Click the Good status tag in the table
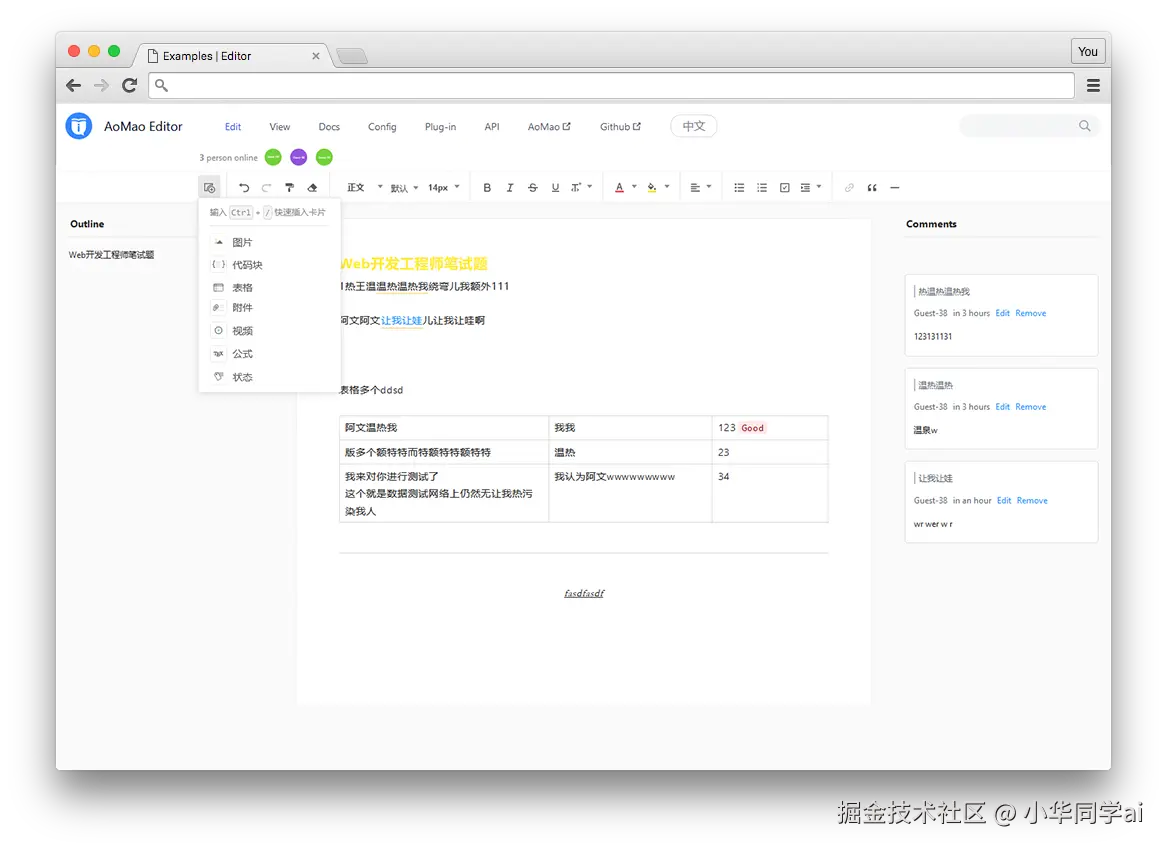The height and width of the screenshot is (850, 1167). click(752, 428)
